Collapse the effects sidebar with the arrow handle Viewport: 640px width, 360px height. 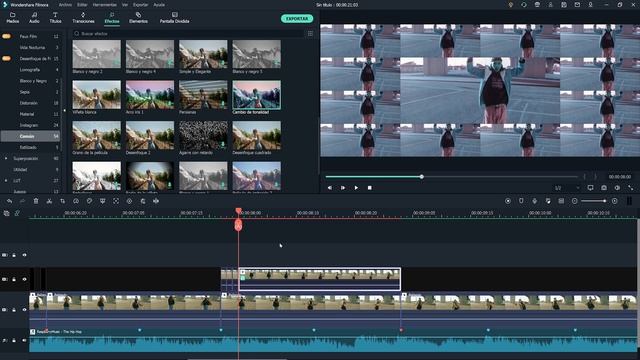pyautogui.click(x=64, y=111)
